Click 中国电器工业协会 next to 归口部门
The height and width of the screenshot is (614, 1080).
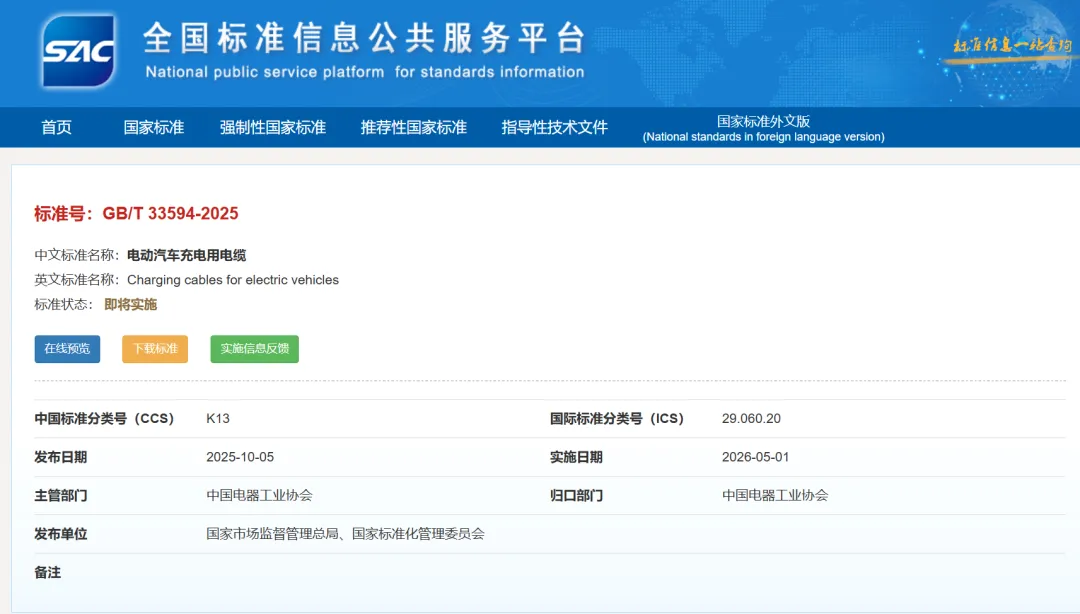(775, 495)
